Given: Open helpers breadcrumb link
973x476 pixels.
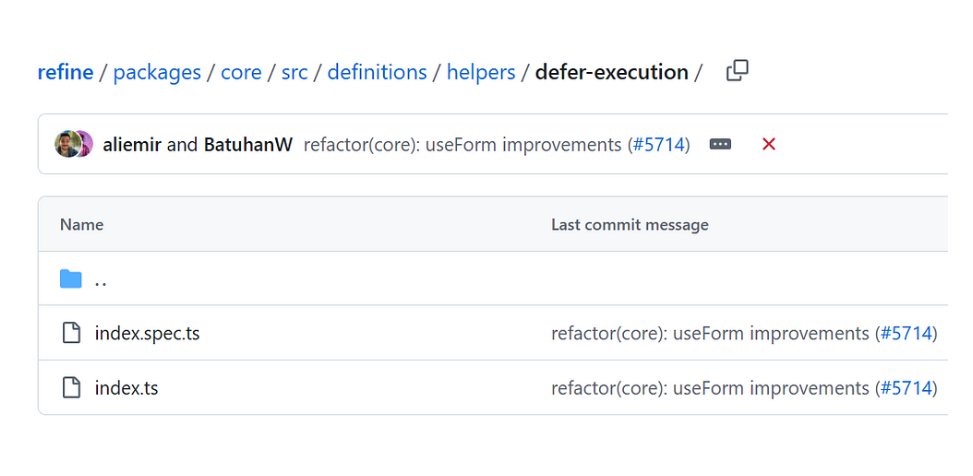Looking at the screenshot, I should tap(481, 73).
